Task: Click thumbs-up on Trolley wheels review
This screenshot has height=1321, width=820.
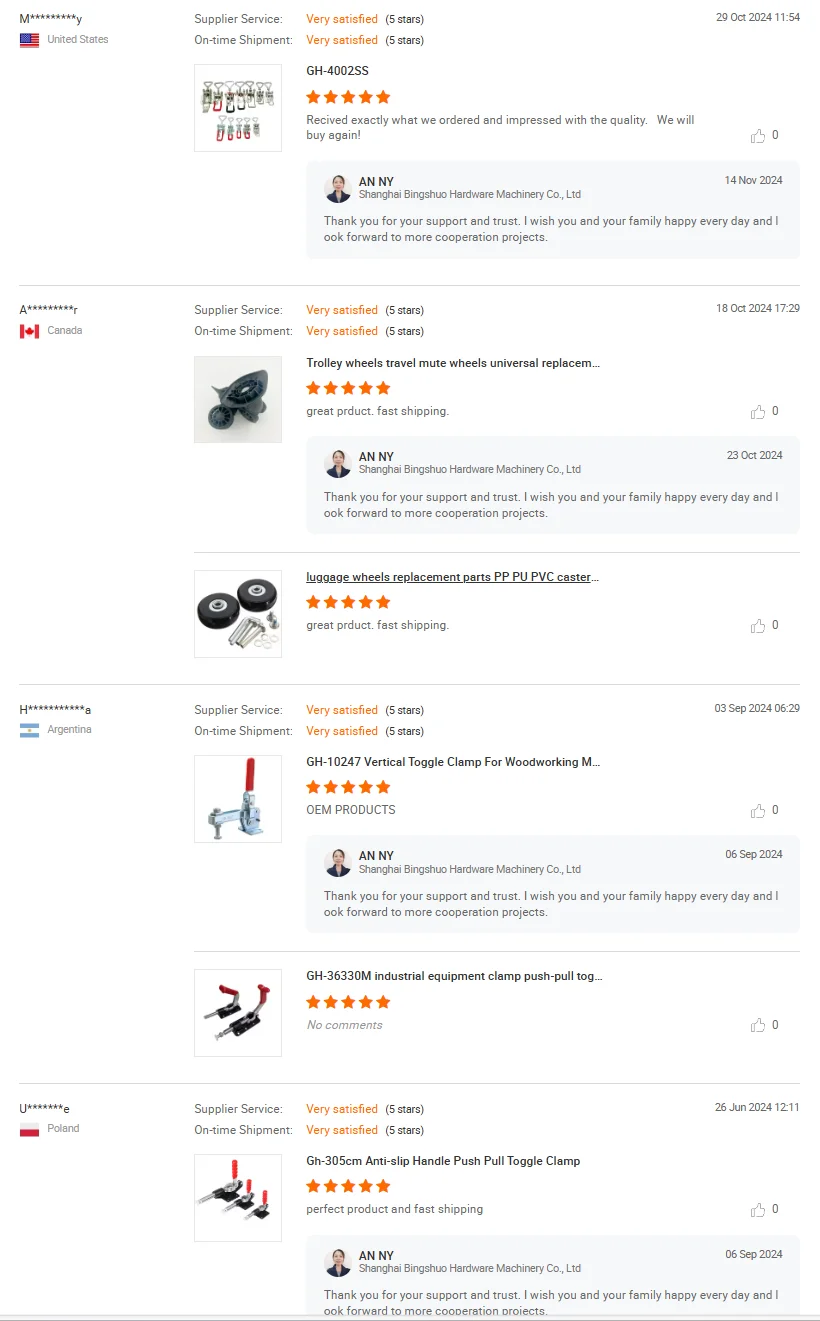Action: tap(758, 412)
